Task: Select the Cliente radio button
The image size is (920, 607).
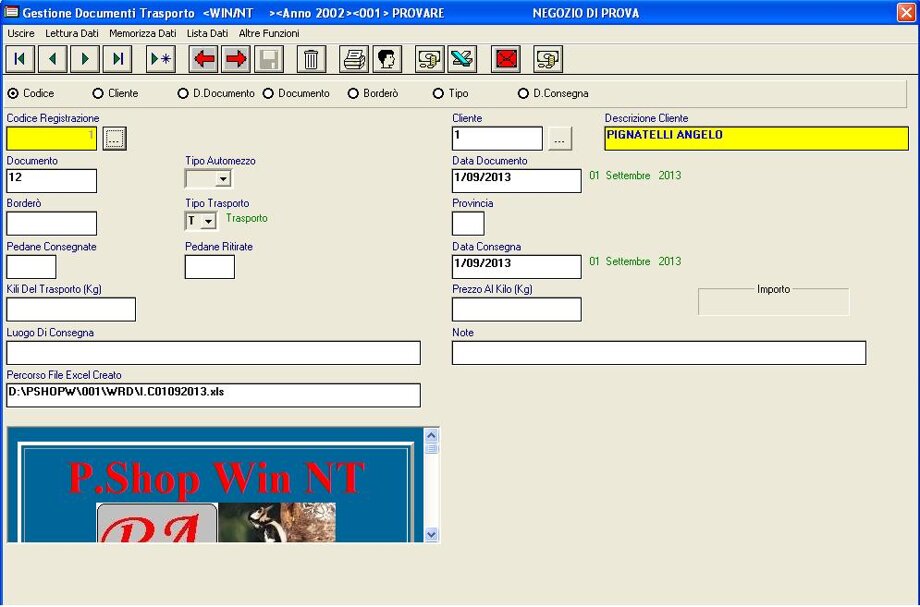Action: click(98, 94)
